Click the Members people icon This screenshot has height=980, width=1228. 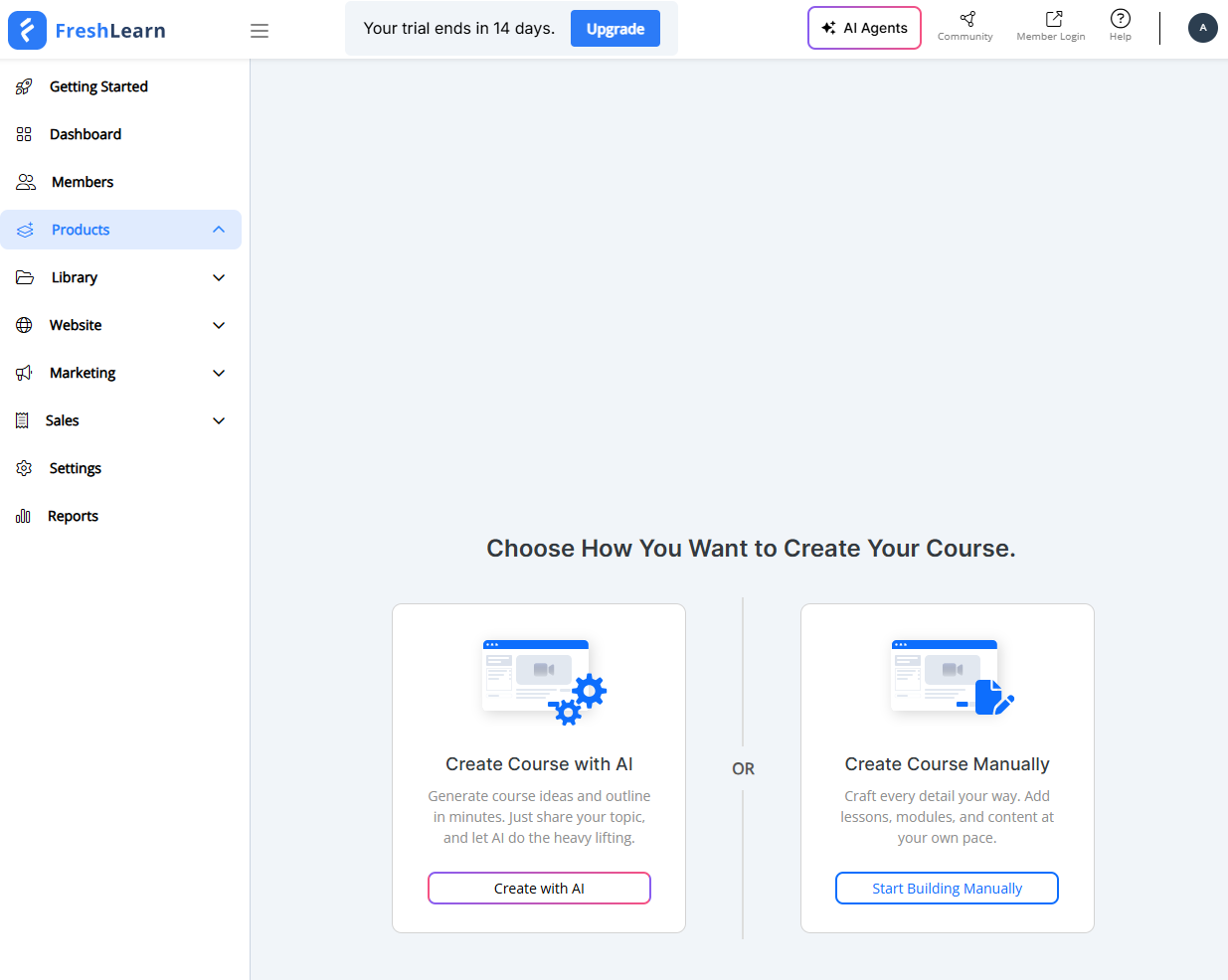coord(24,182)
